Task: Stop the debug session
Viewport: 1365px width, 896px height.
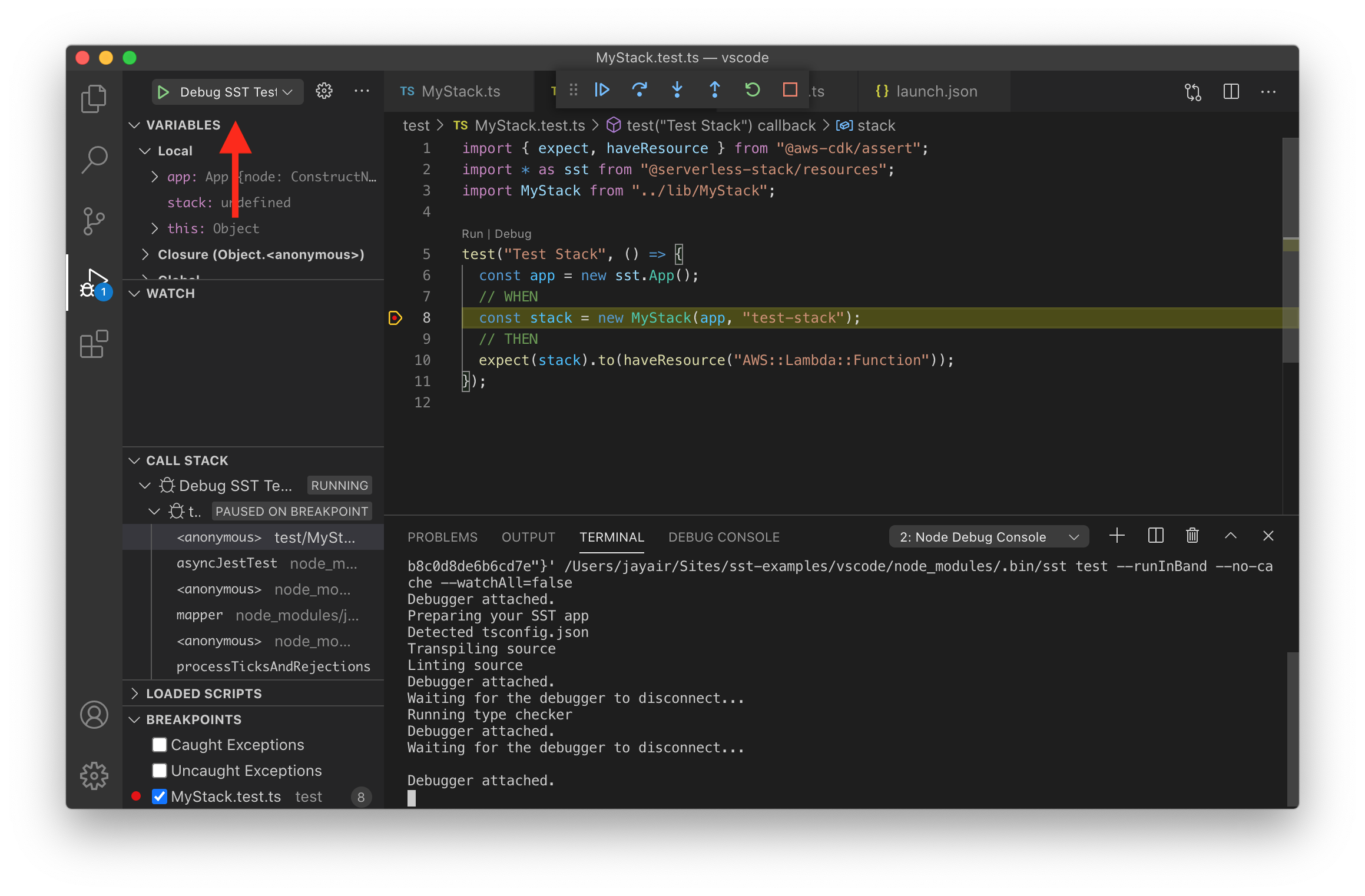Action: click(x=790, y=90)
